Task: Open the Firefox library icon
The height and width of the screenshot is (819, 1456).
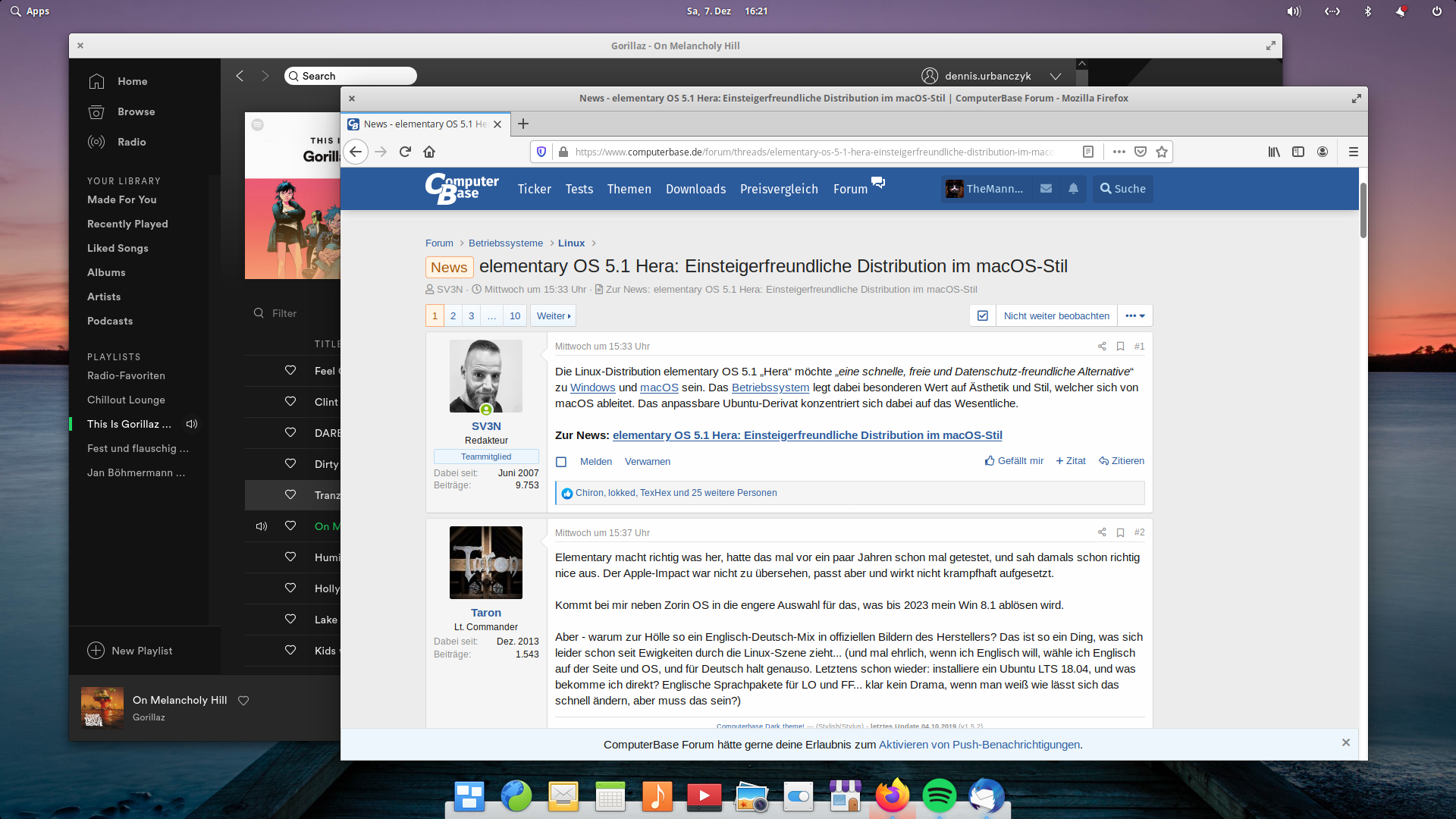Action: [x=1274, y=152]
